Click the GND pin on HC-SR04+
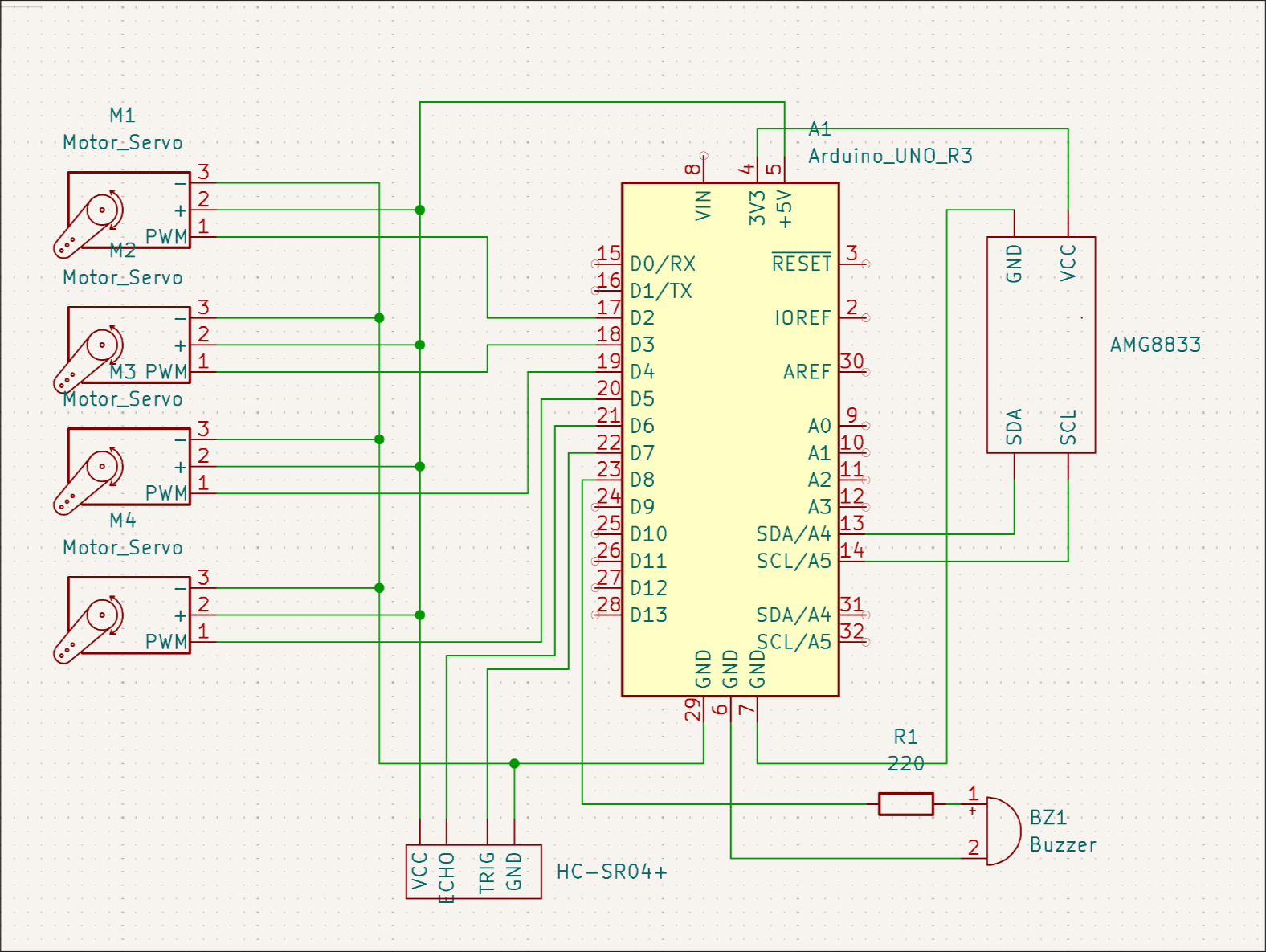This screenshot has width=1266, height=952. click(x=514, y=872)
